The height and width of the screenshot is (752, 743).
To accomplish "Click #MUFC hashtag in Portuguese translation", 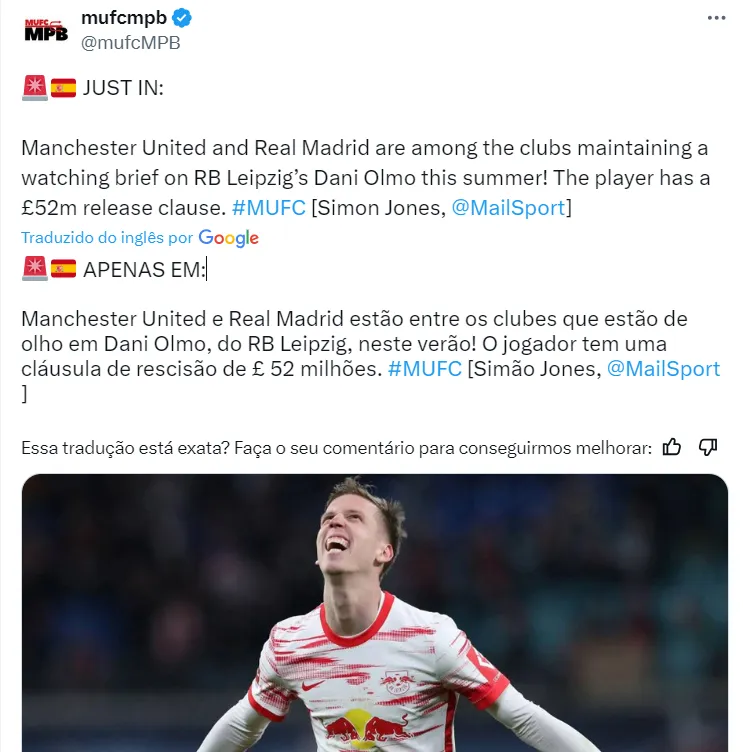I will 425,369.
